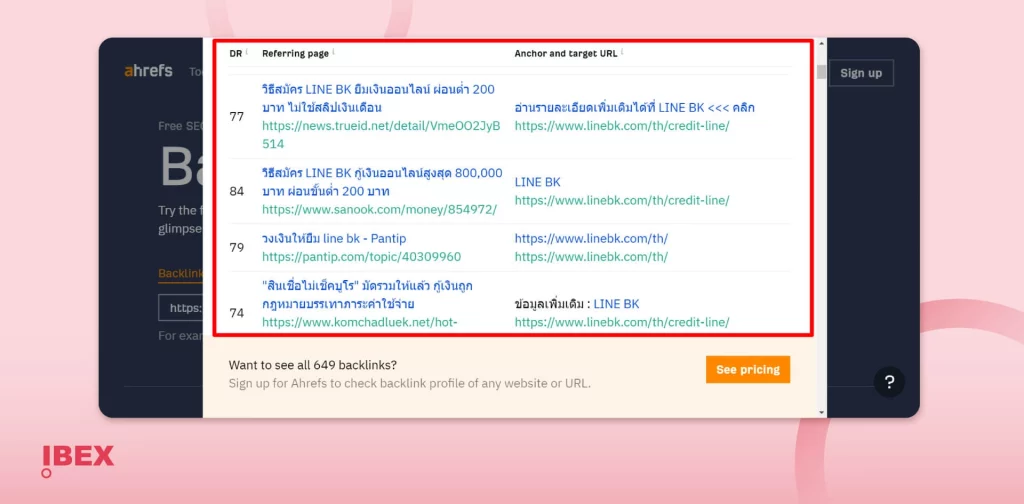1024x504 pixels.
Task: Click the 'วิธีสมัคร LINE BK ยืมเงินออนไลน์' title link
Action: click(378, 98)
